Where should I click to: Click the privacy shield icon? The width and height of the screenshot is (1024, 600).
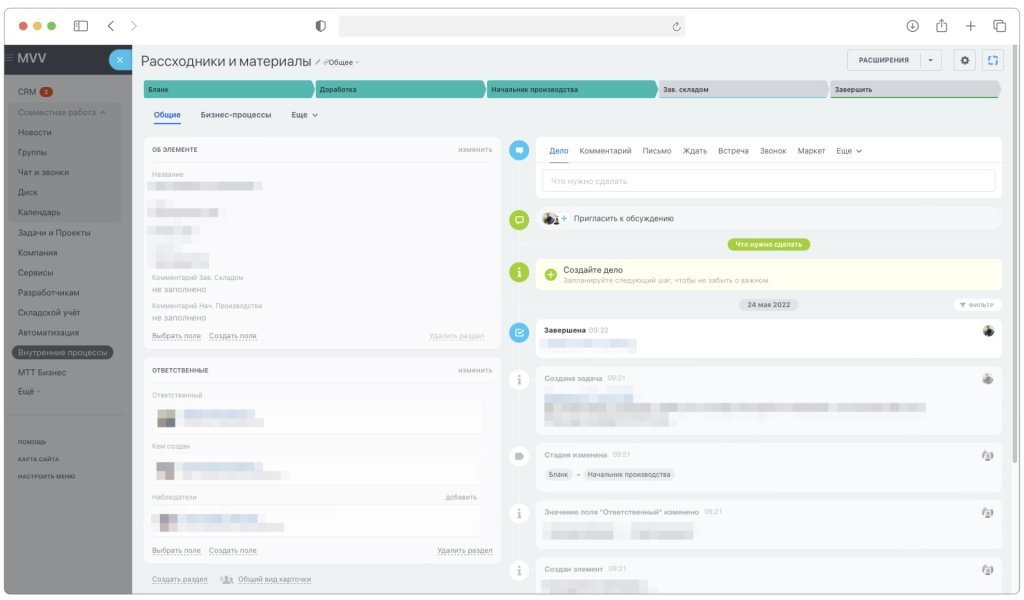pyautogui.click(x=321, y=25)
